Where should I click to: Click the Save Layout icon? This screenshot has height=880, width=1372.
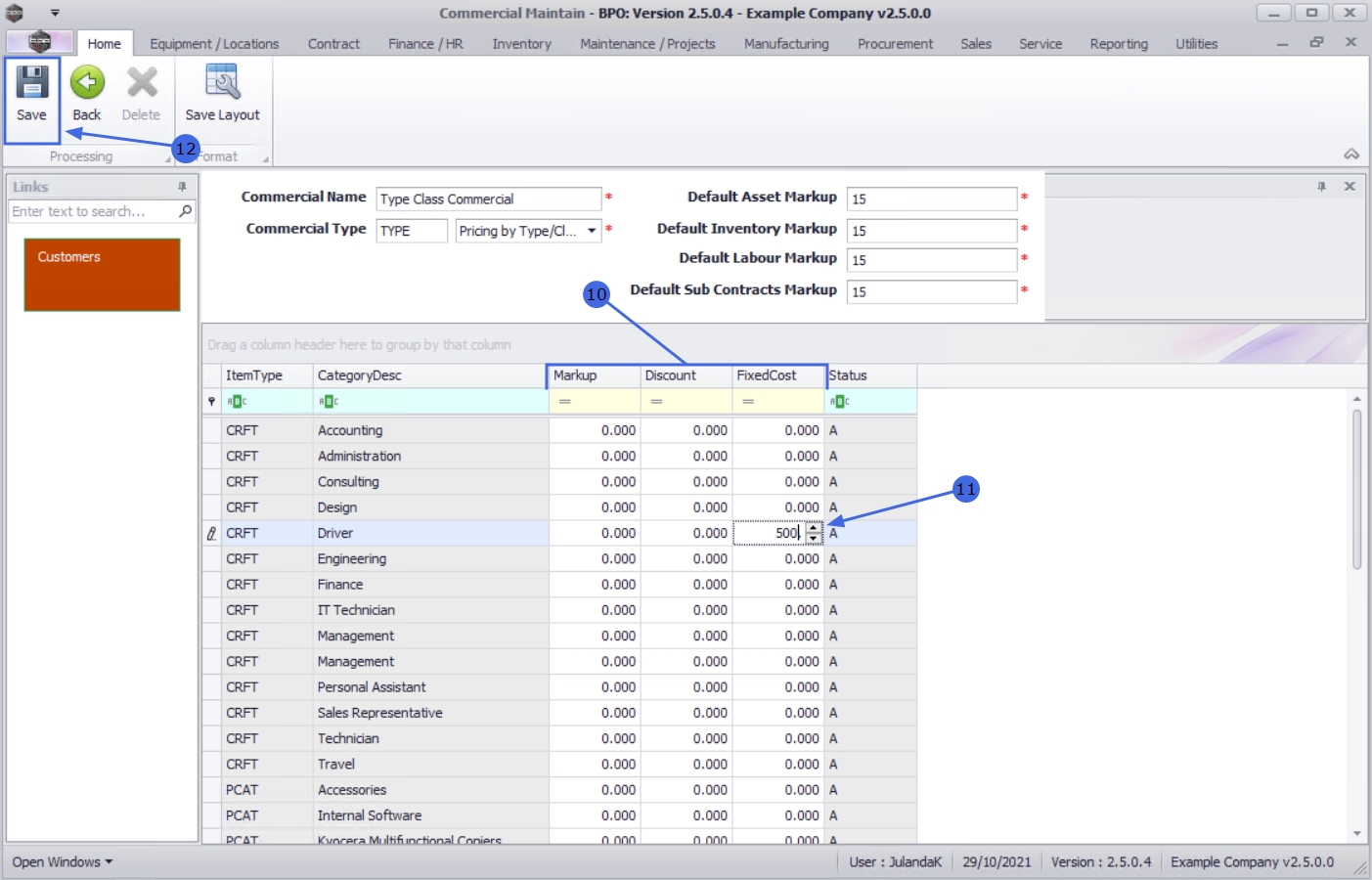point(222,84)
